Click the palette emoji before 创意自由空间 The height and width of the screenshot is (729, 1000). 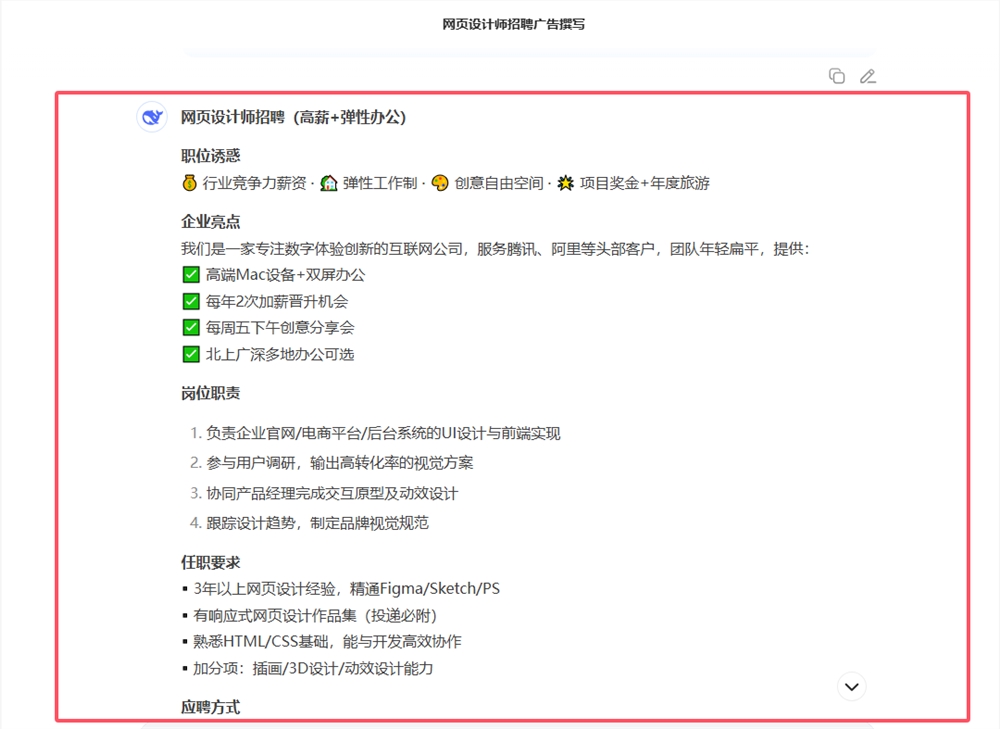pyautogui.click(x=440, y=183)
